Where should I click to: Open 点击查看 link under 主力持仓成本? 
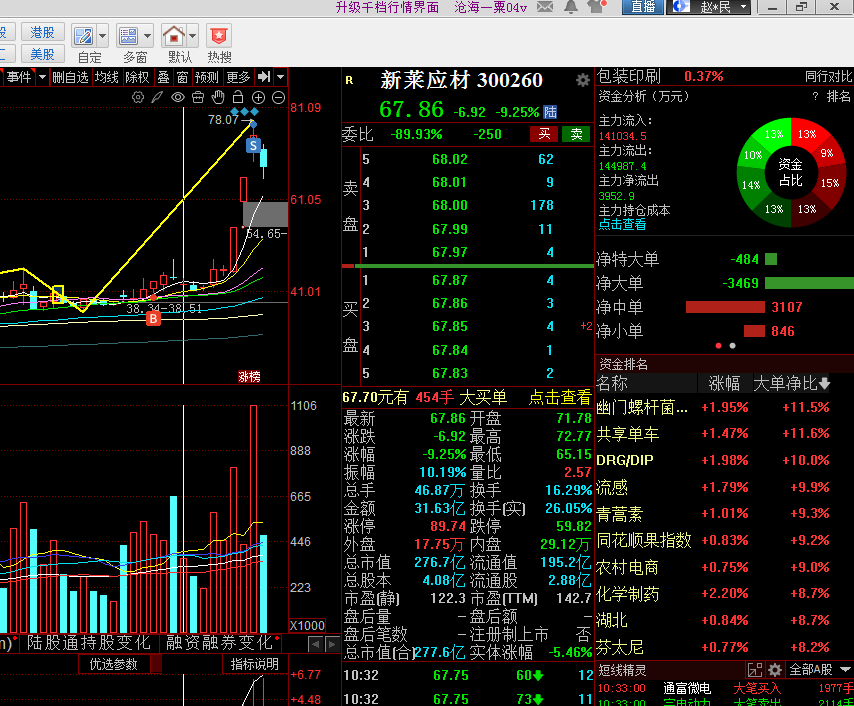point(622,224)
